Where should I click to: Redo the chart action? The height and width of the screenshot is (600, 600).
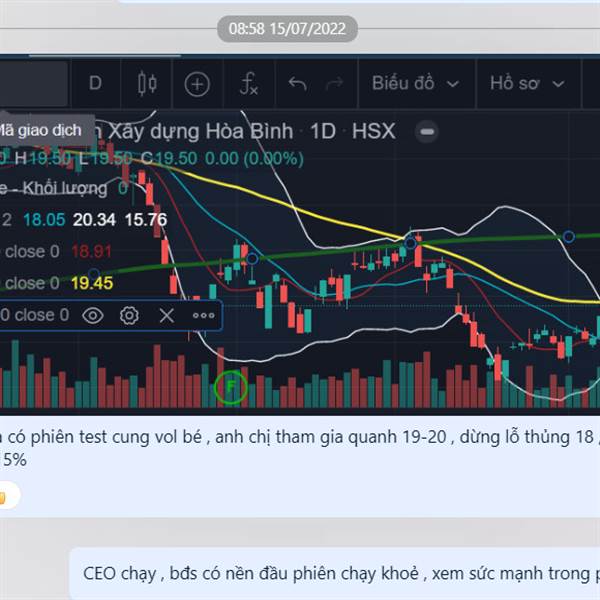pos(334,83)
